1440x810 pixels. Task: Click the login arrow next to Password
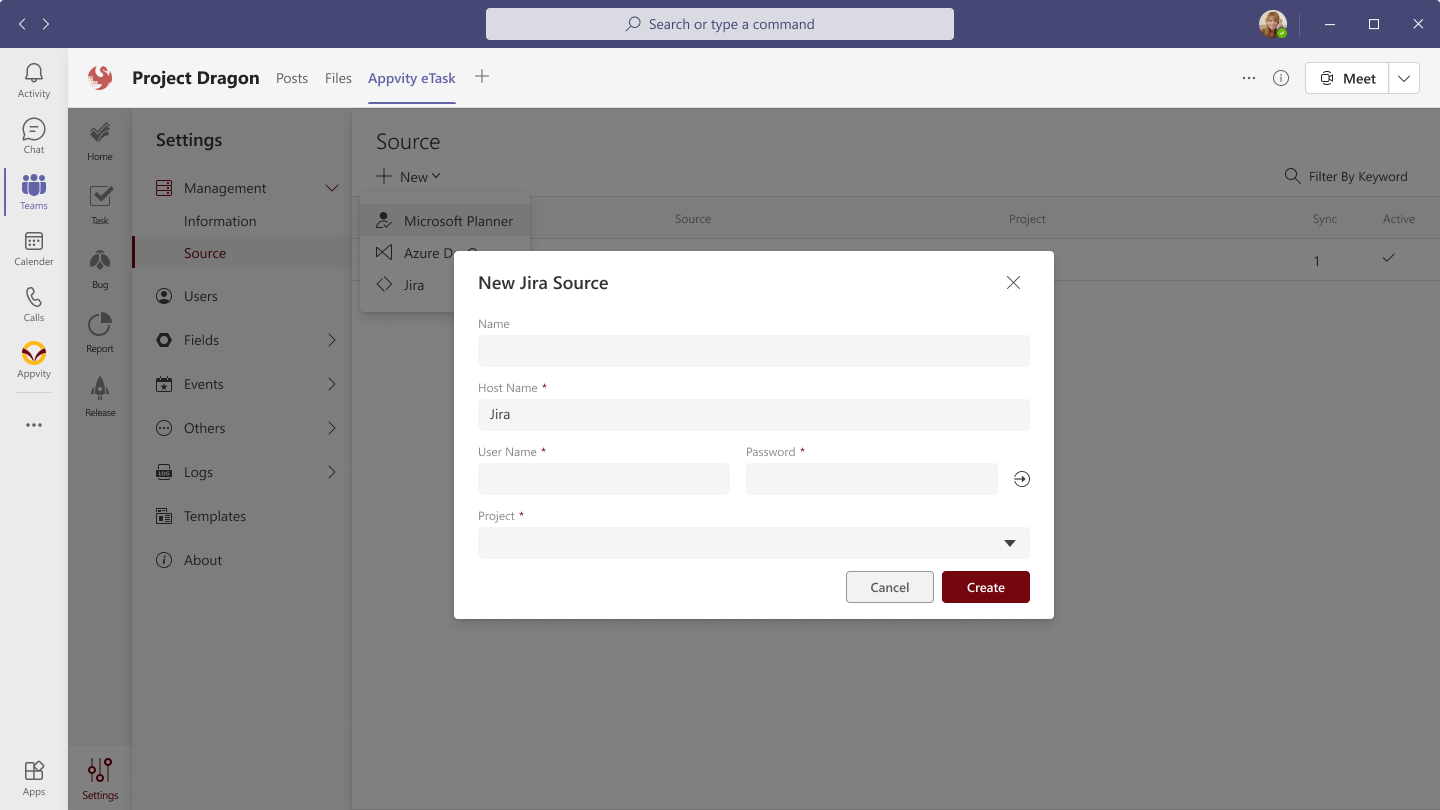point(1021,479)
